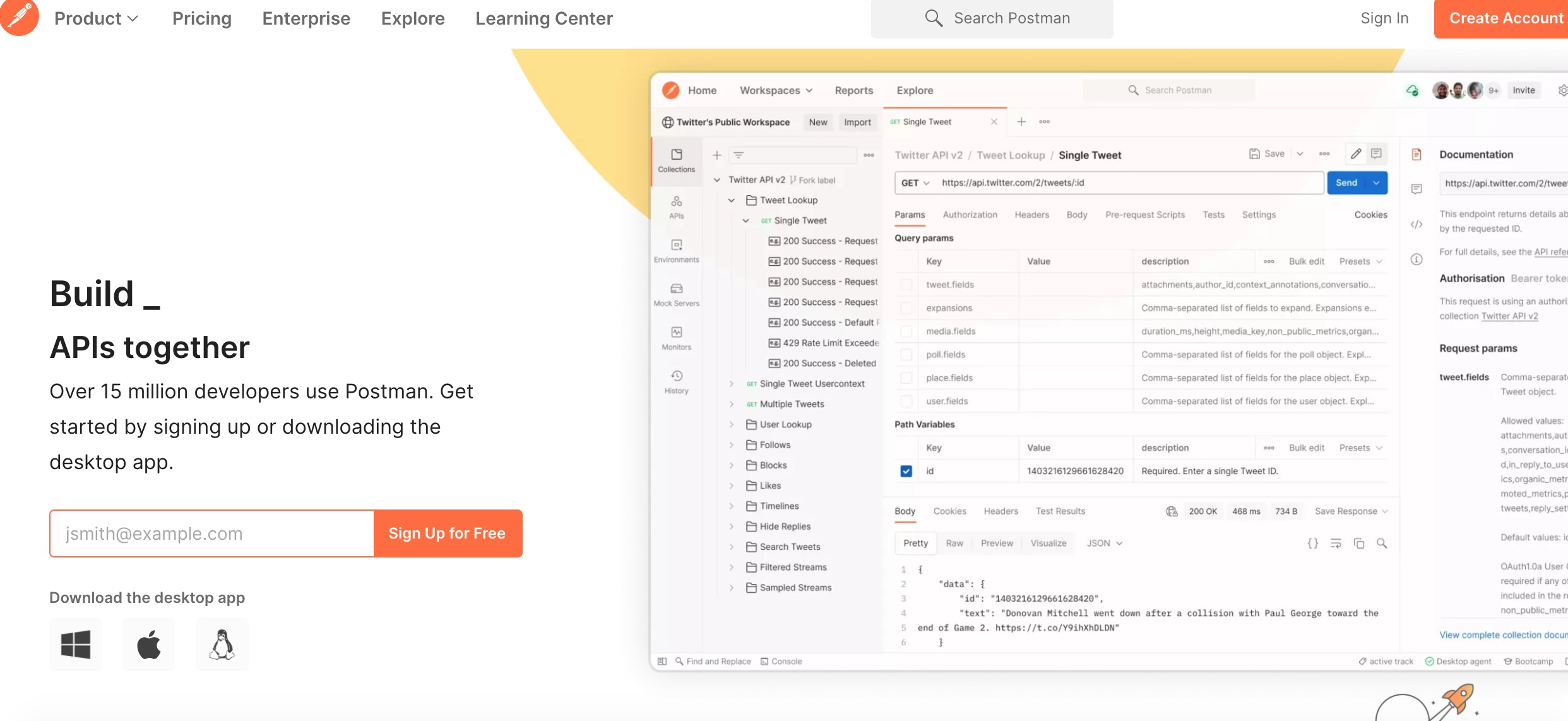The height and width of the screenshot is (721, 1568).
Task: Click the beautify braces icon
Action: pos(1313,543)
